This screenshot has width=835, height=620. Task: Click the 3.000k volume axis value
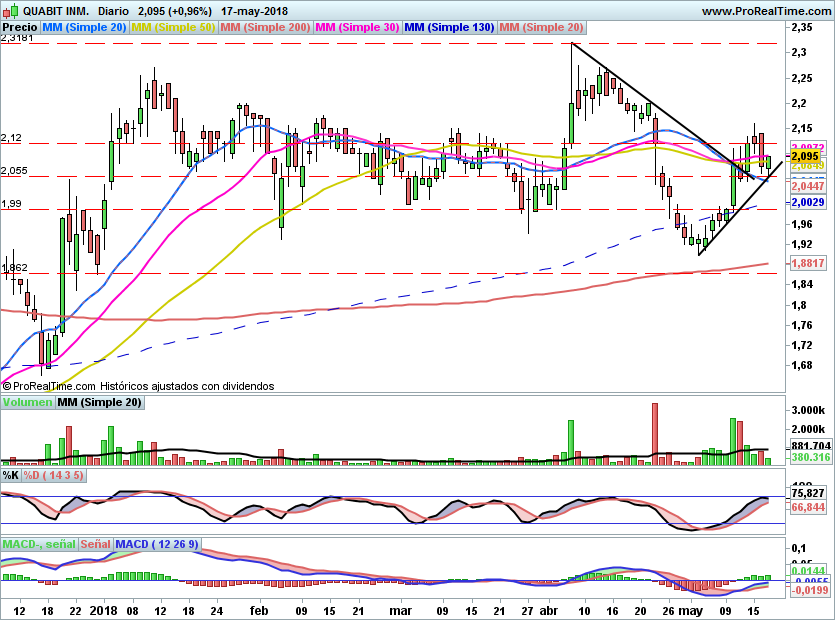[x=808, y=410]
